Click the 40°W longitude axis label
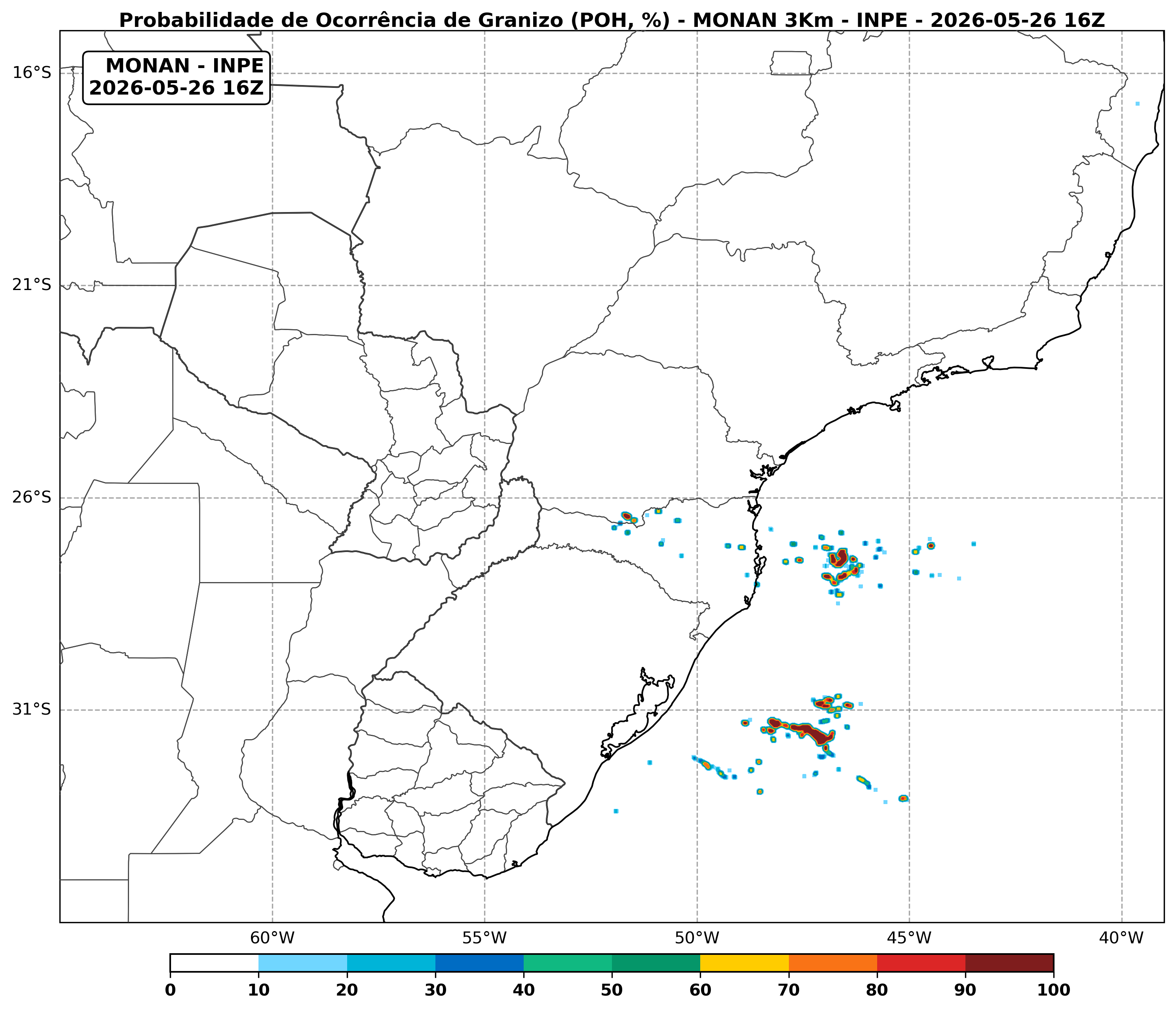 tap(1121, 938)
